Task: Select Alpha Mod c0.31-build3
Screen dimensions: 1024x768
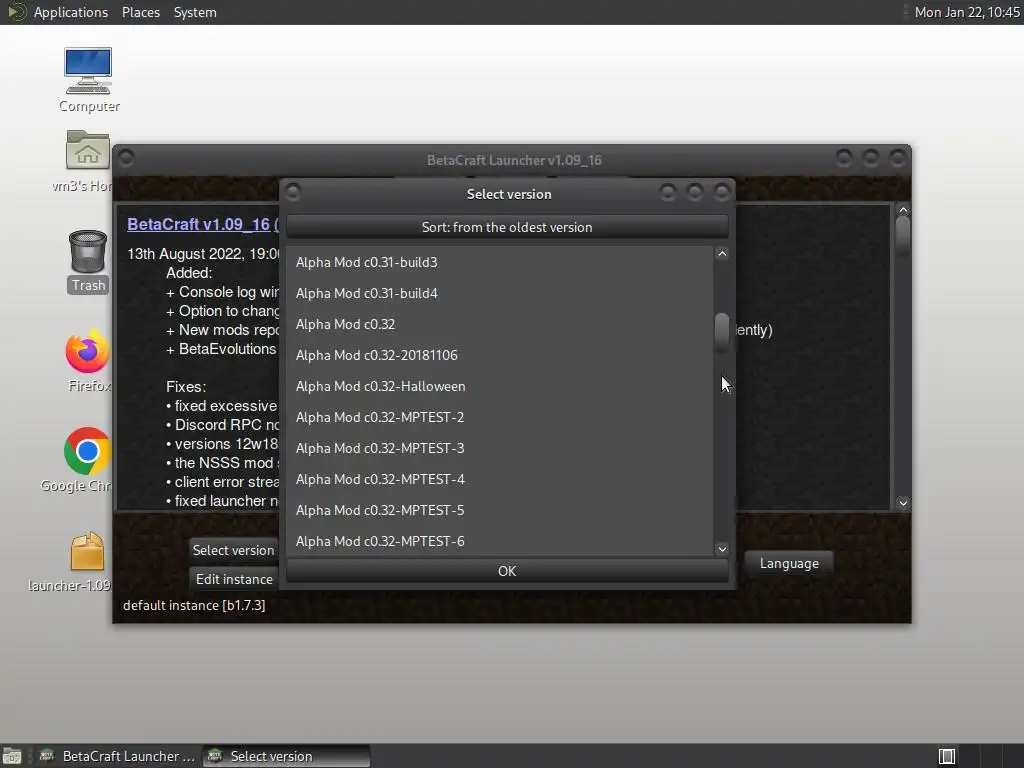Action: pos(500,262)
